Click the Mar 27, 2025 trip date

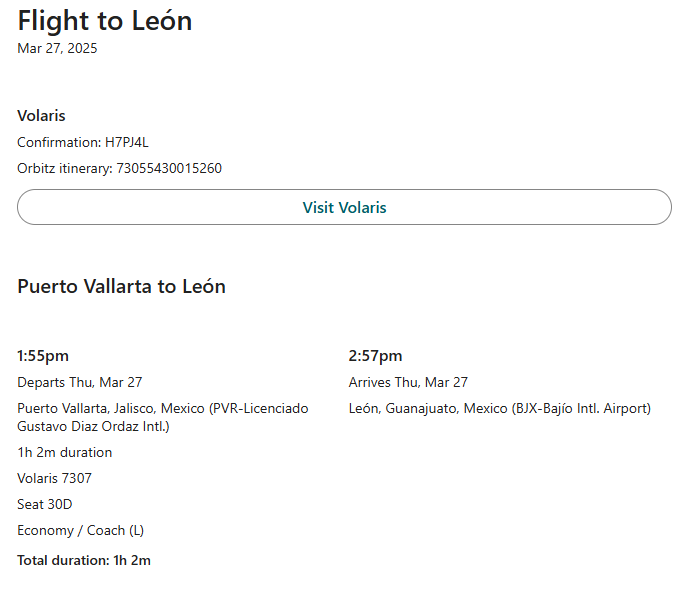[57, 48]
